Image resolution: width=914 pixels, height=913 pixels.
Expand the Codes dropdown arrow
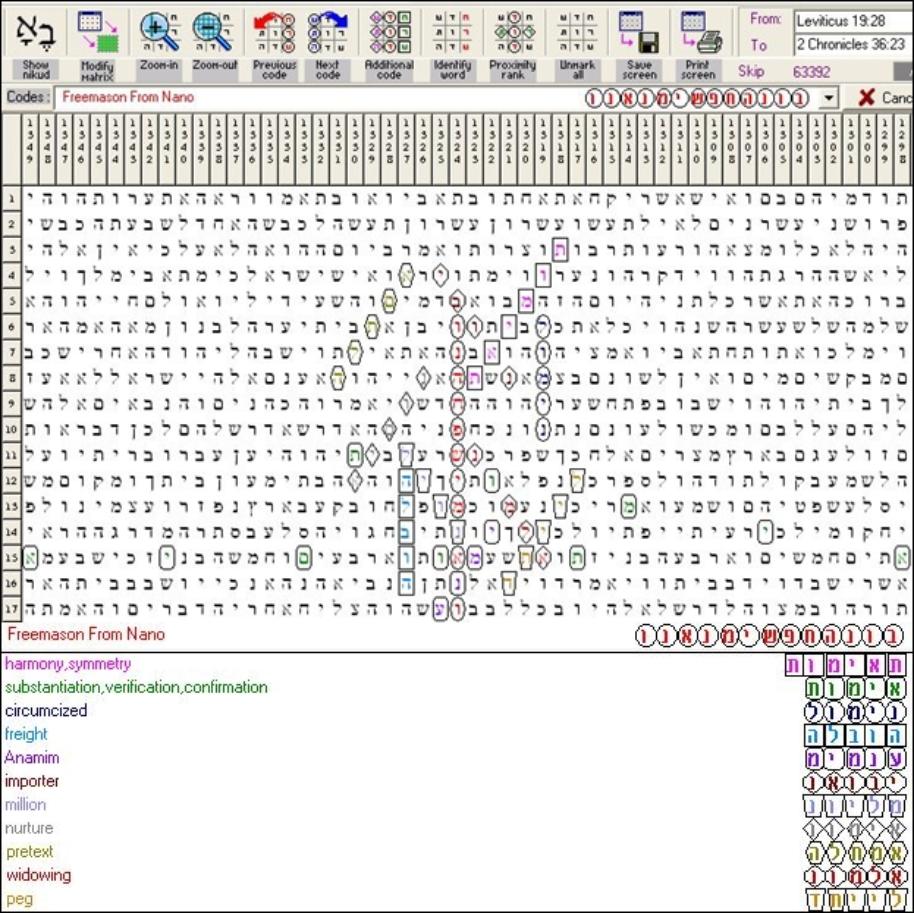click(x=828, y=97)
